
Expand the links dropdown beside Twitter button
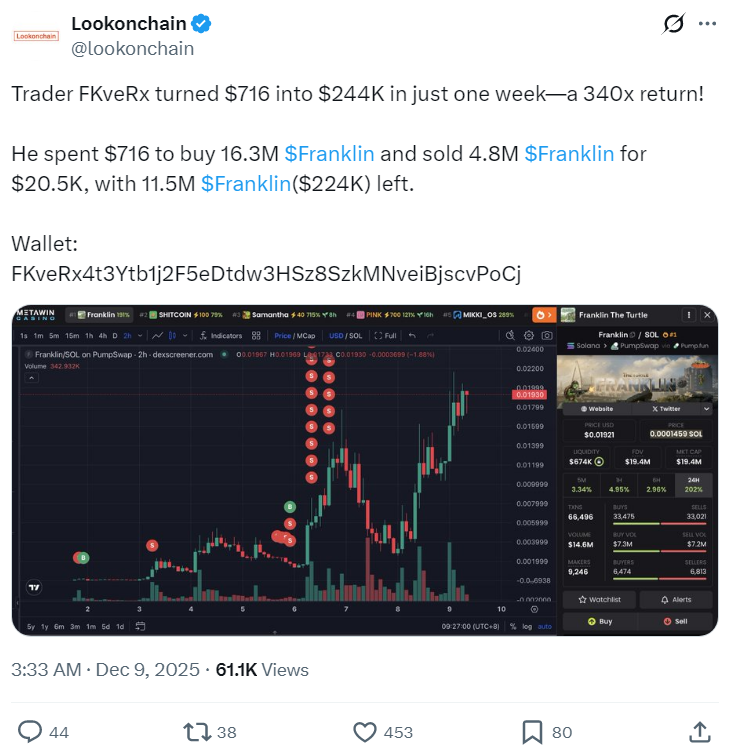(707, 409)
